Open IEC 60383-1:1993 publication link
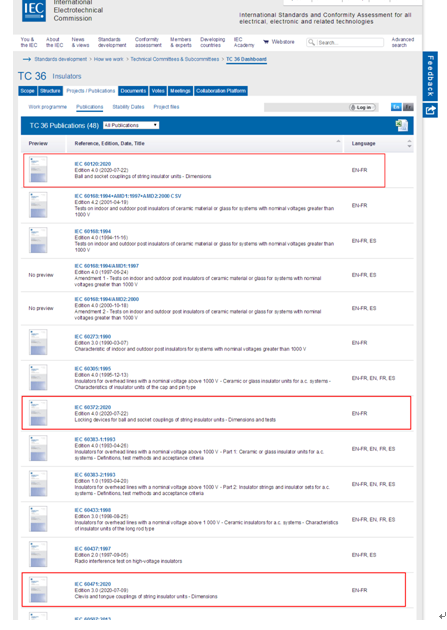 click(x=95, y=439)
